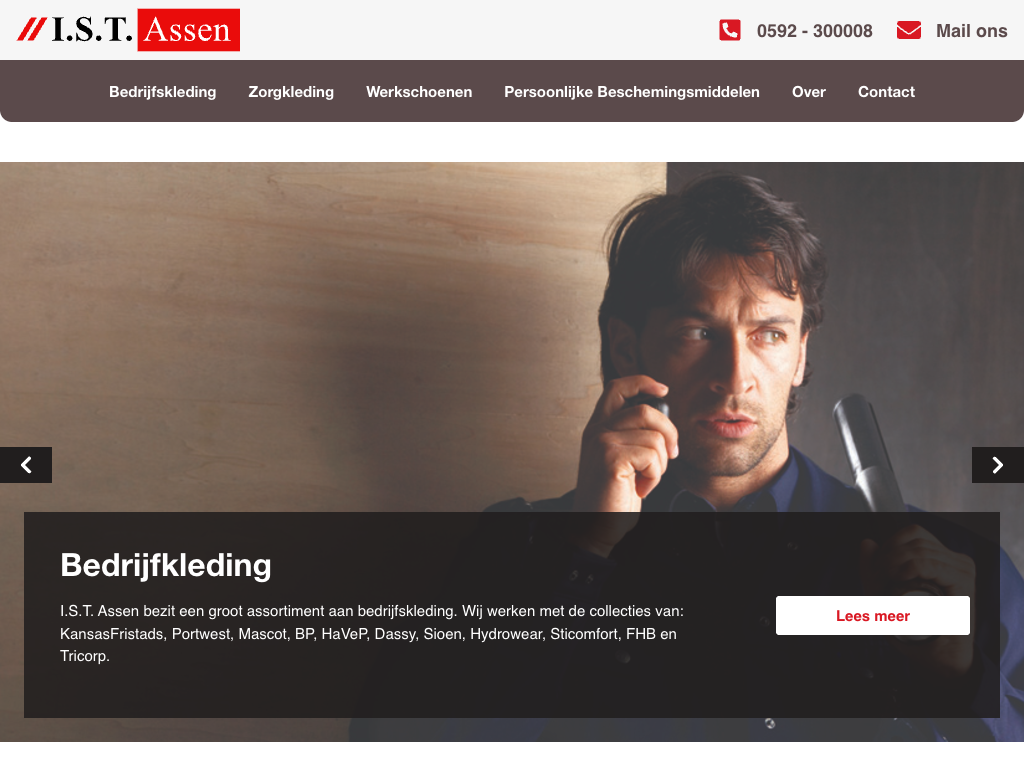The image size is (1024, 768).
Task: Open the Contact page
Action: coord(886,92)
